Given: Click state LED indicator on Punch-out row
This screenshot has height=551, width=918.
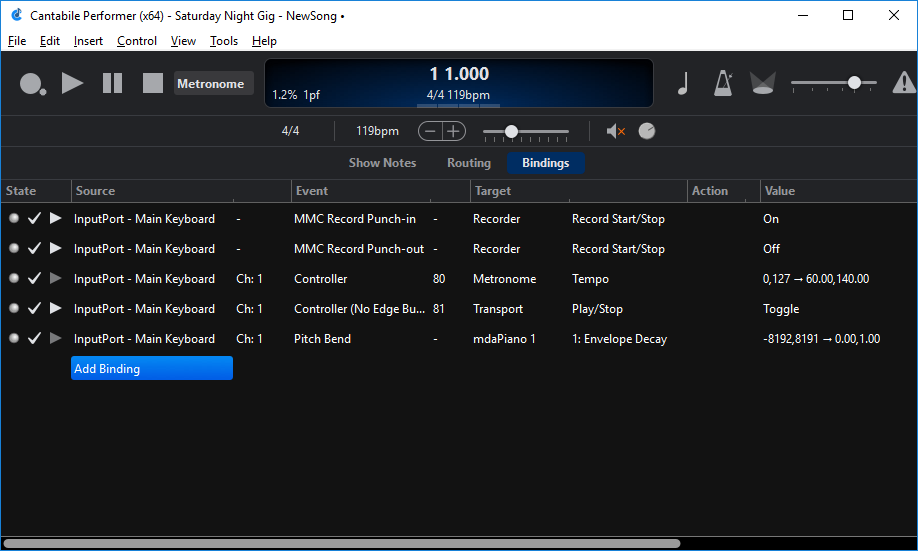Looking at the screenshot, I should 14,248.
